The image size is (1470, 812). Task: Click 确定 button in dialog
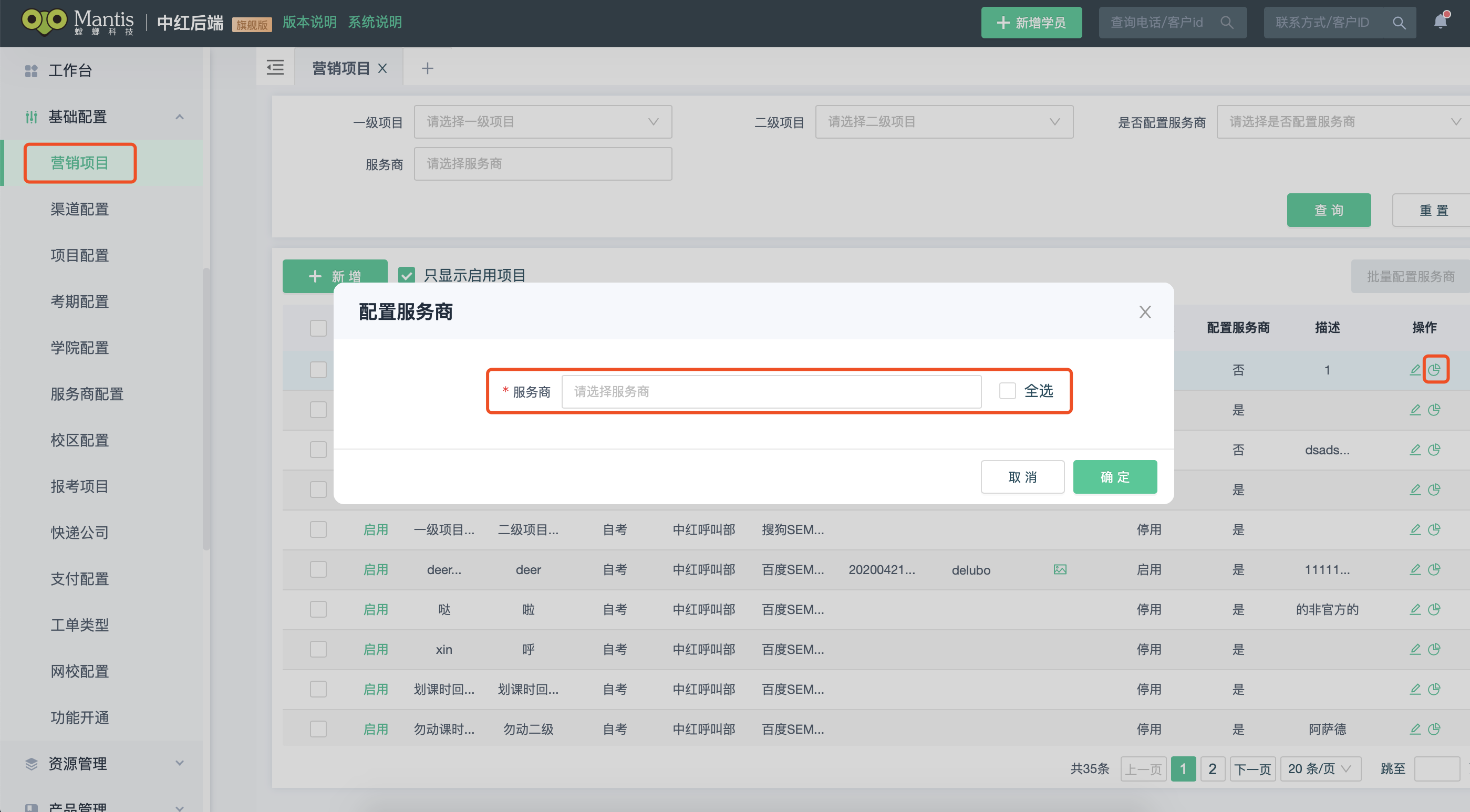(1114, 476)
